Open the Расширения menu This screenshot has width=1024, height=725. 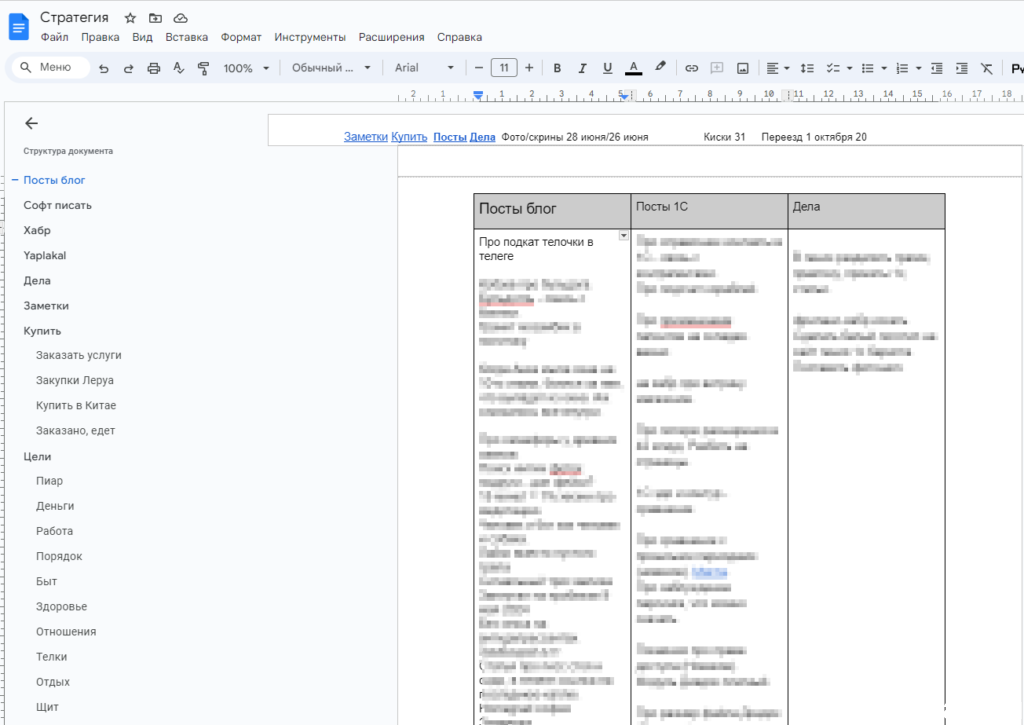pyautogui.click(x=391, y=37)
